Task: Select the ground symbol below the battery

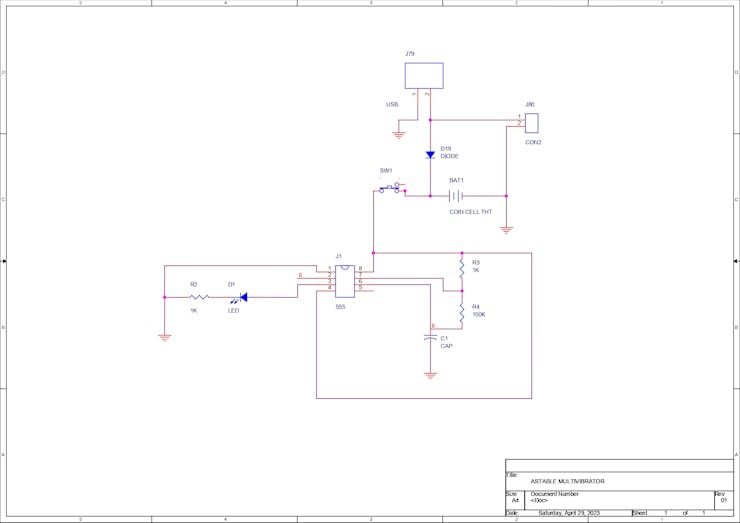Action: click(506, 230)
